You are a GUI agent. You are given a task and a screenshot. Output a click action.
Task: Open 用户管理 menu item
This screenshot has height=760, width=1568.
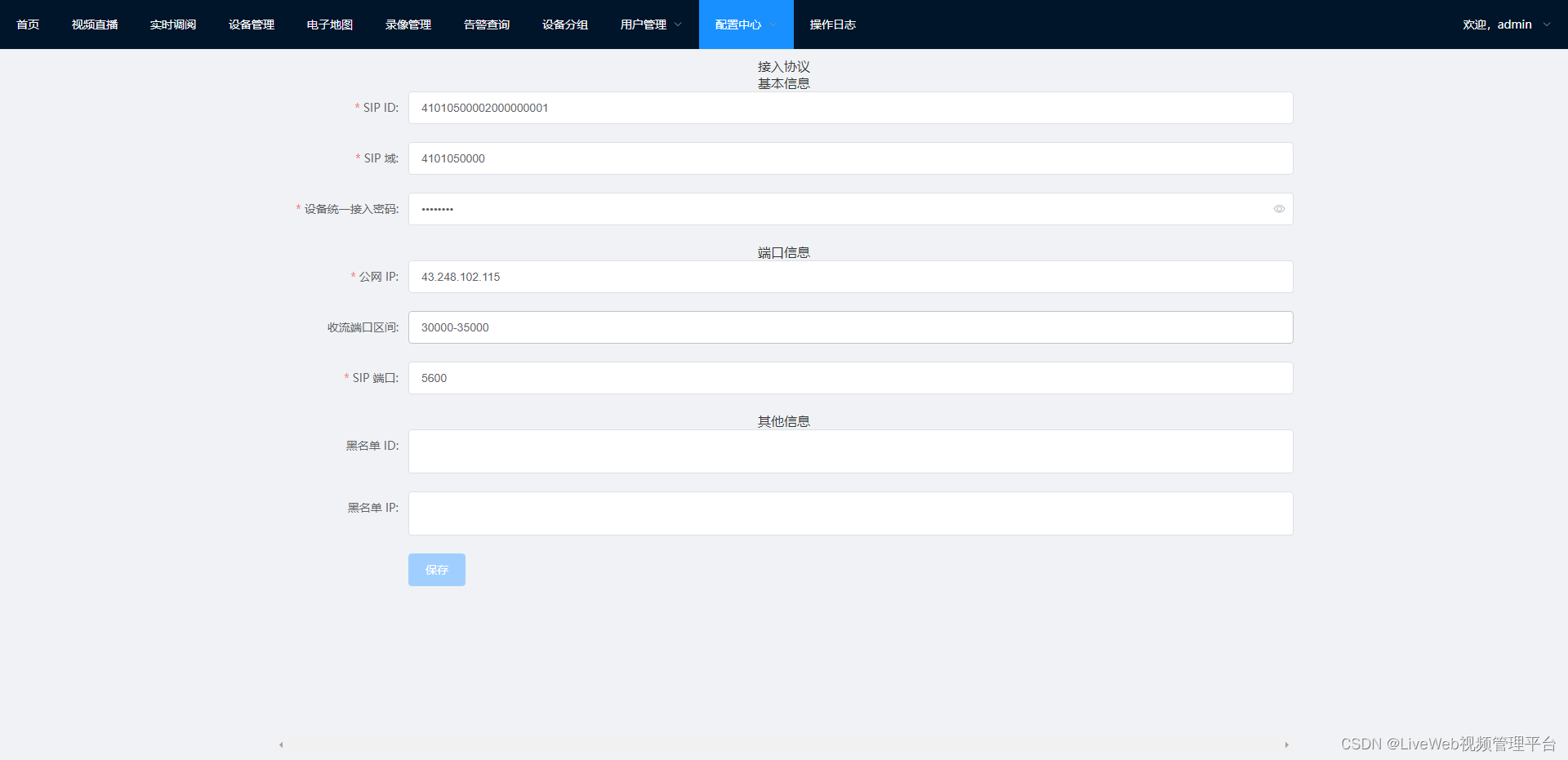coord(644,24)
